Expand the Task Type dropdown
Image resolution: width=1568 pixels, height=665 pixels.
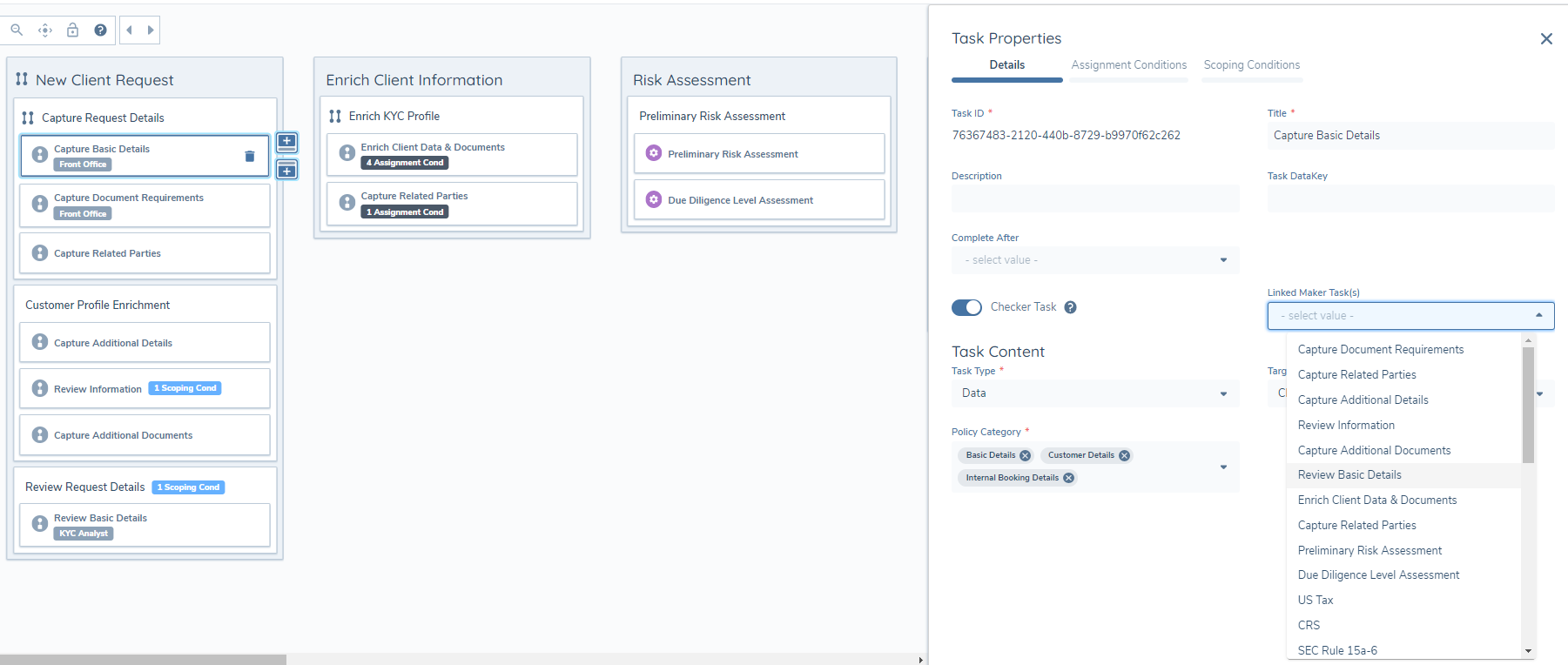1094,393
